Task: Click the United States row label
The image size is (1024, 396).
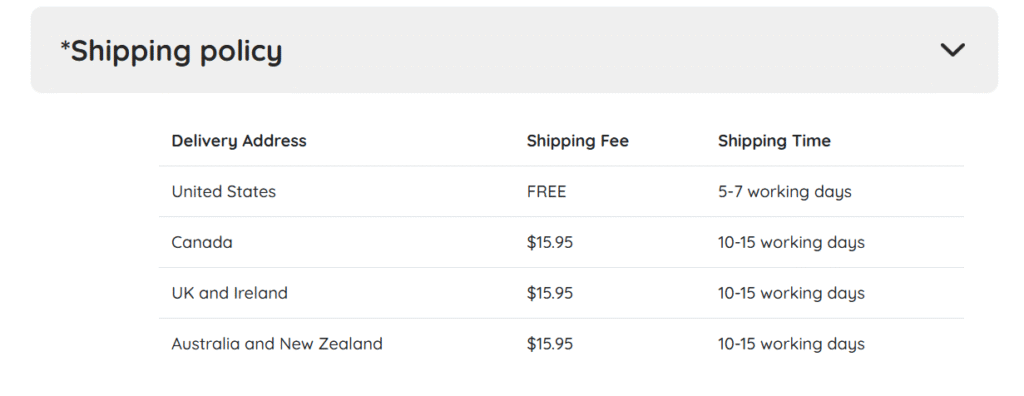Action: coord(224,191)
